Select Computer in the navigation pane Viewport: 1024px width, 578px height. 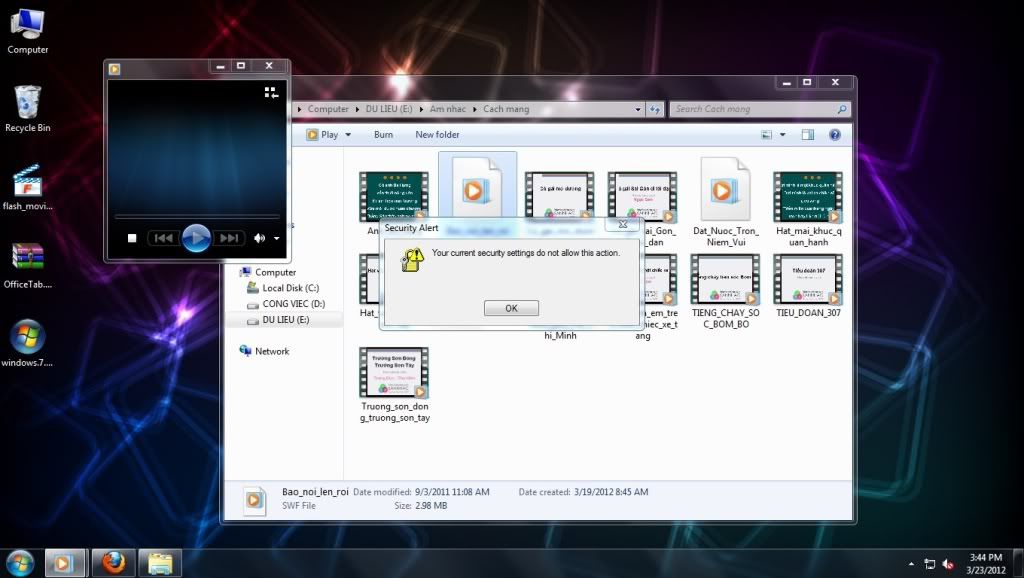point(275,272)
